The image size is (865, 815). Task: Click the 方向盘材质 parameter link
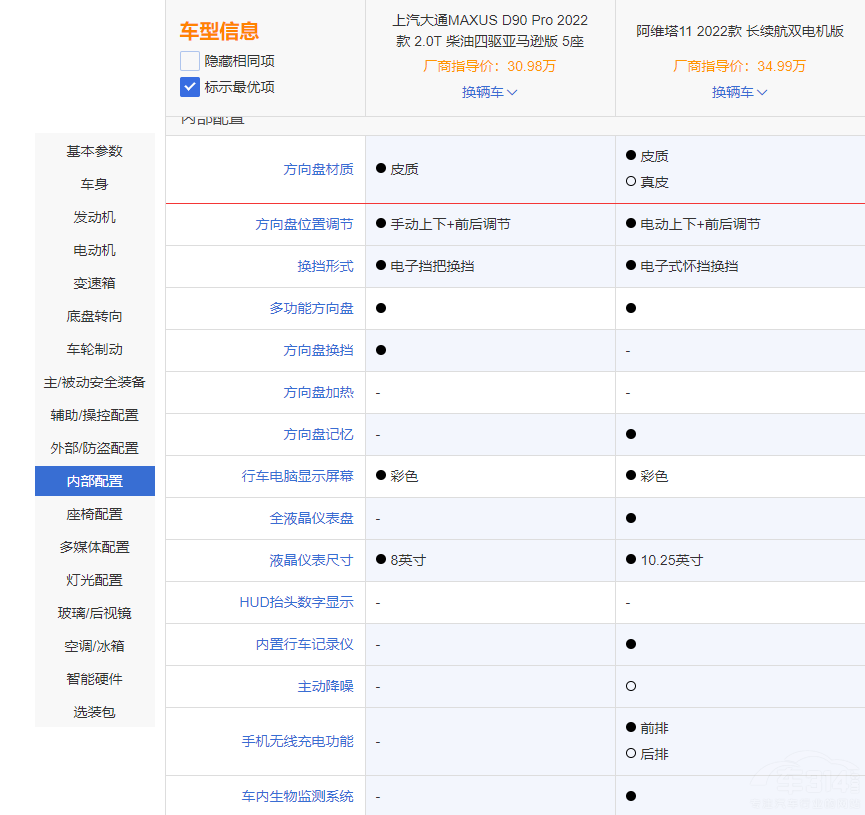point(318,169)
